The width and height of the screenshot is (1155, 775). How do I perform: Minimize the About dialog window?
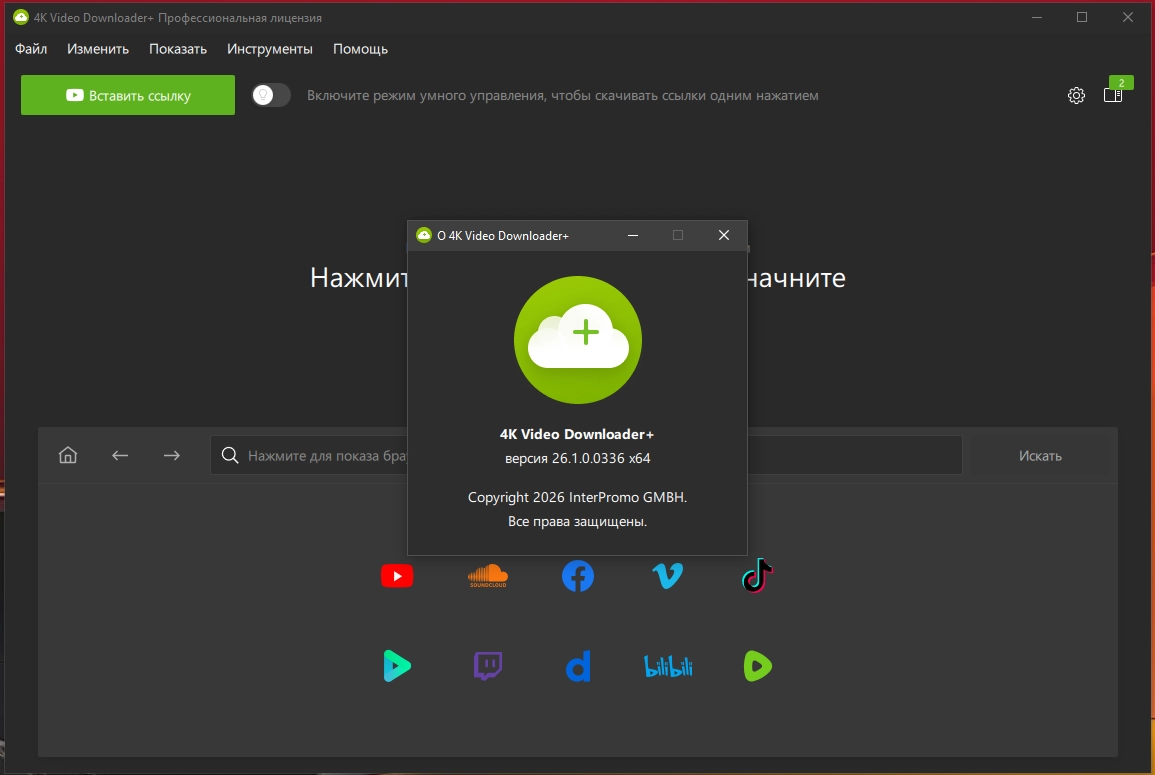pyautogui.click(x=633, y=235)
